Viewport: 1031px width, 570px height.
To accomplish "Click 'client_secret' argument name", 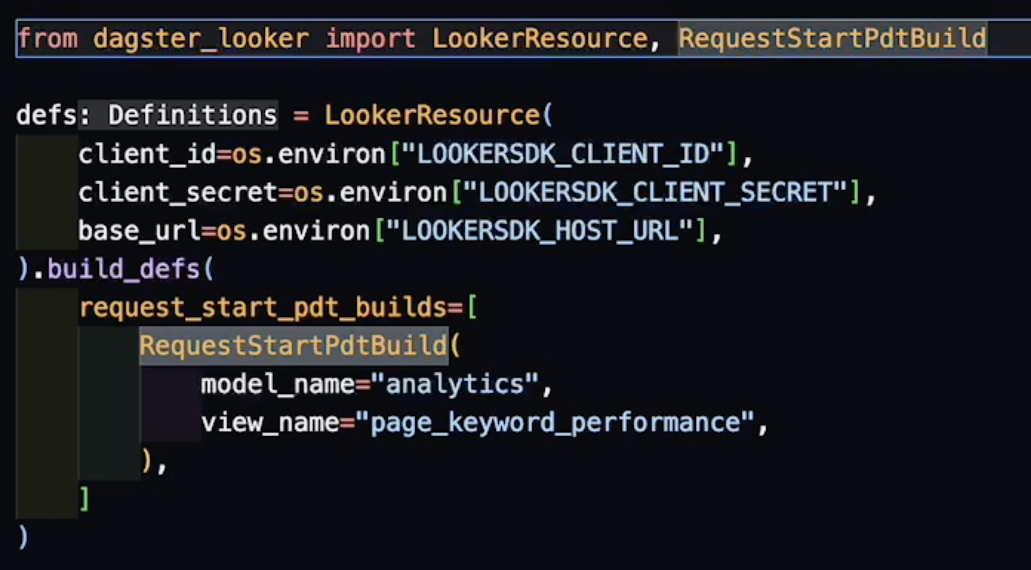I will click(178, 193).
